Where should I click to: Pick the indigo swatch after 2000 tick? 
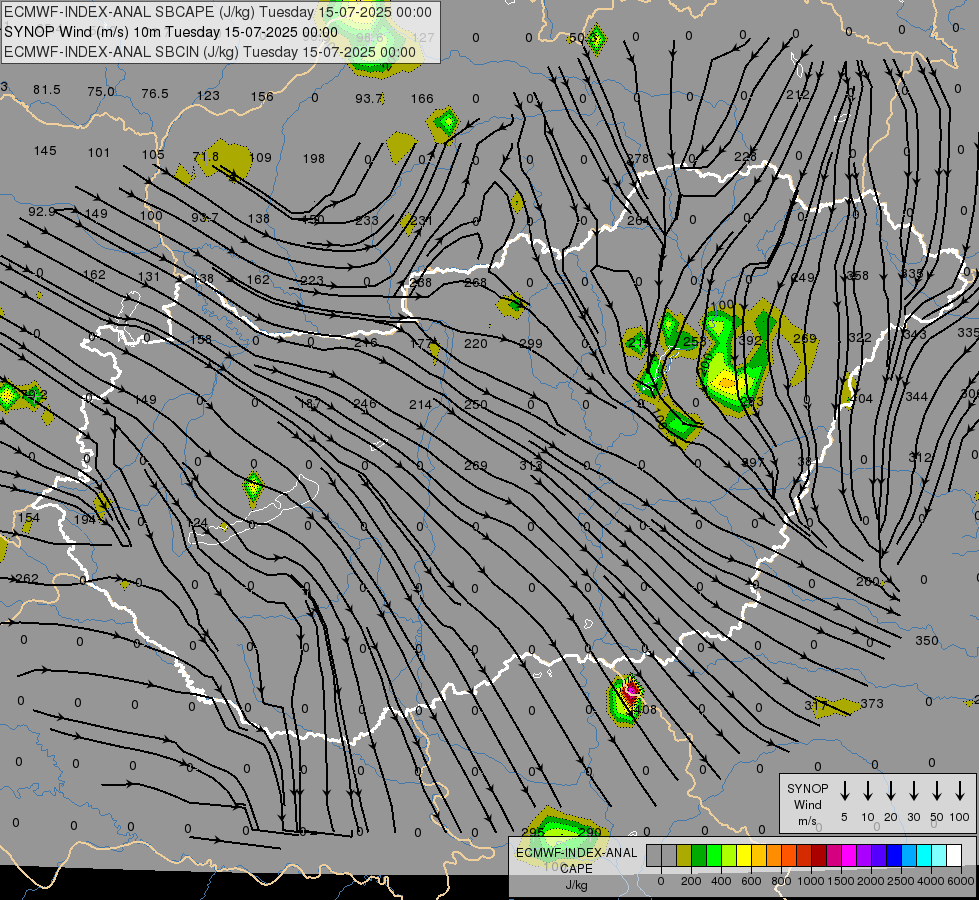[x=878, y=855]
